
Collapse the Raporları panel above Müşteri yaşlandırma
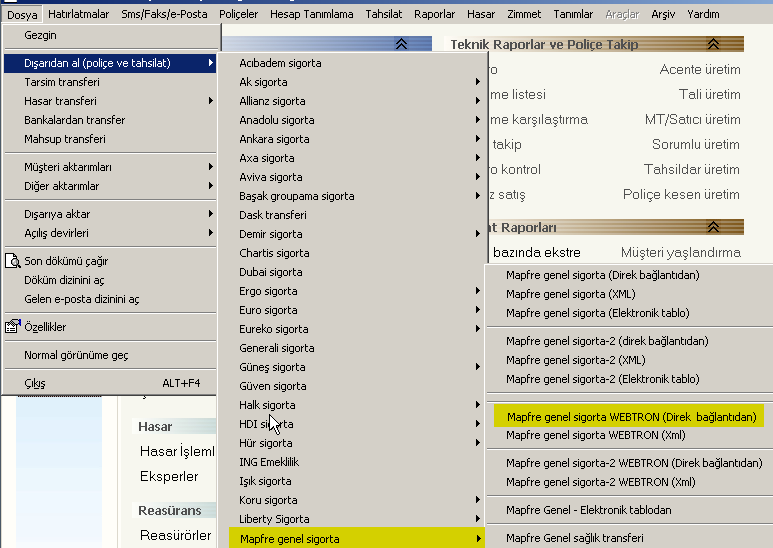712,227
